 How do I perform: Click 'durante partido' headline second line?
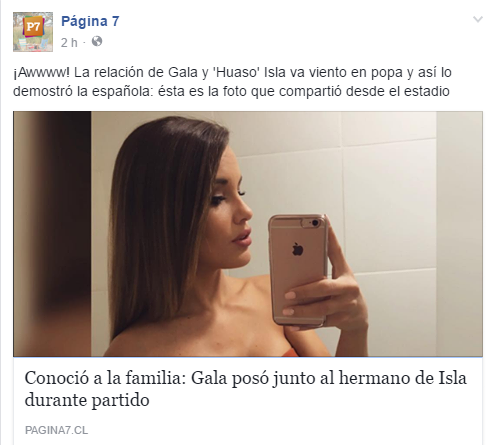pos(87,400)
